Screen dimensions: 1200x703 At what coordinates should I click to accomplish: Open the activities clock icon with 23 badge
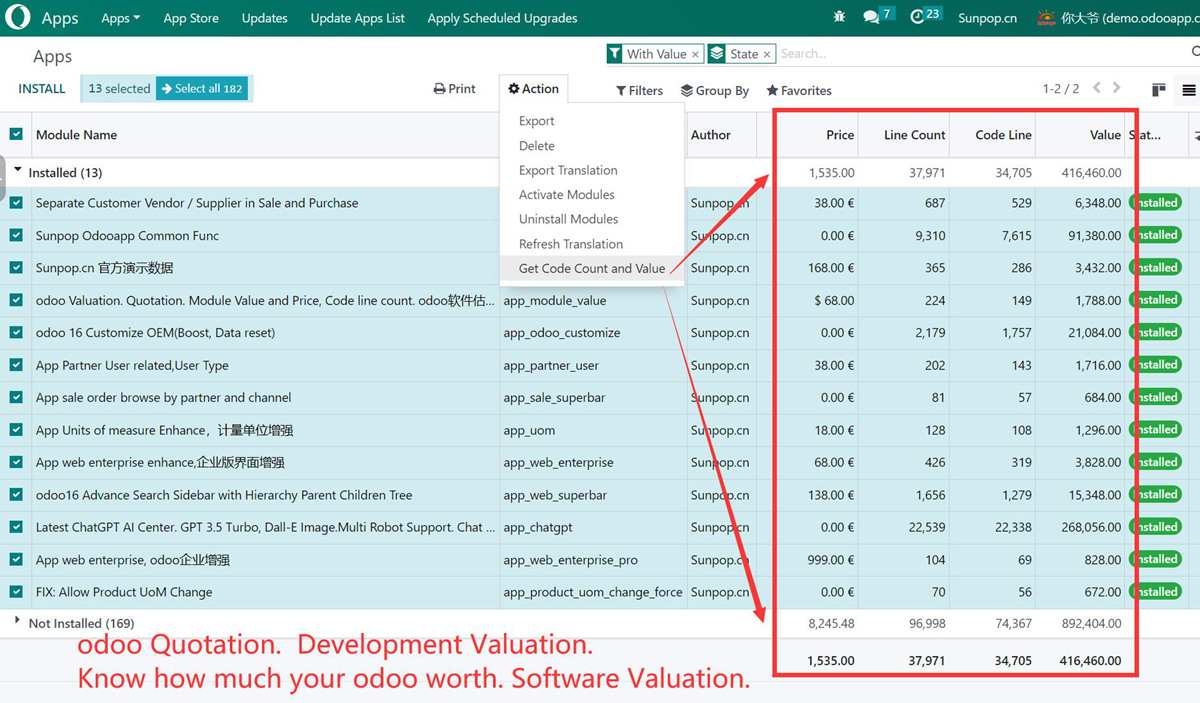[925, 17]
